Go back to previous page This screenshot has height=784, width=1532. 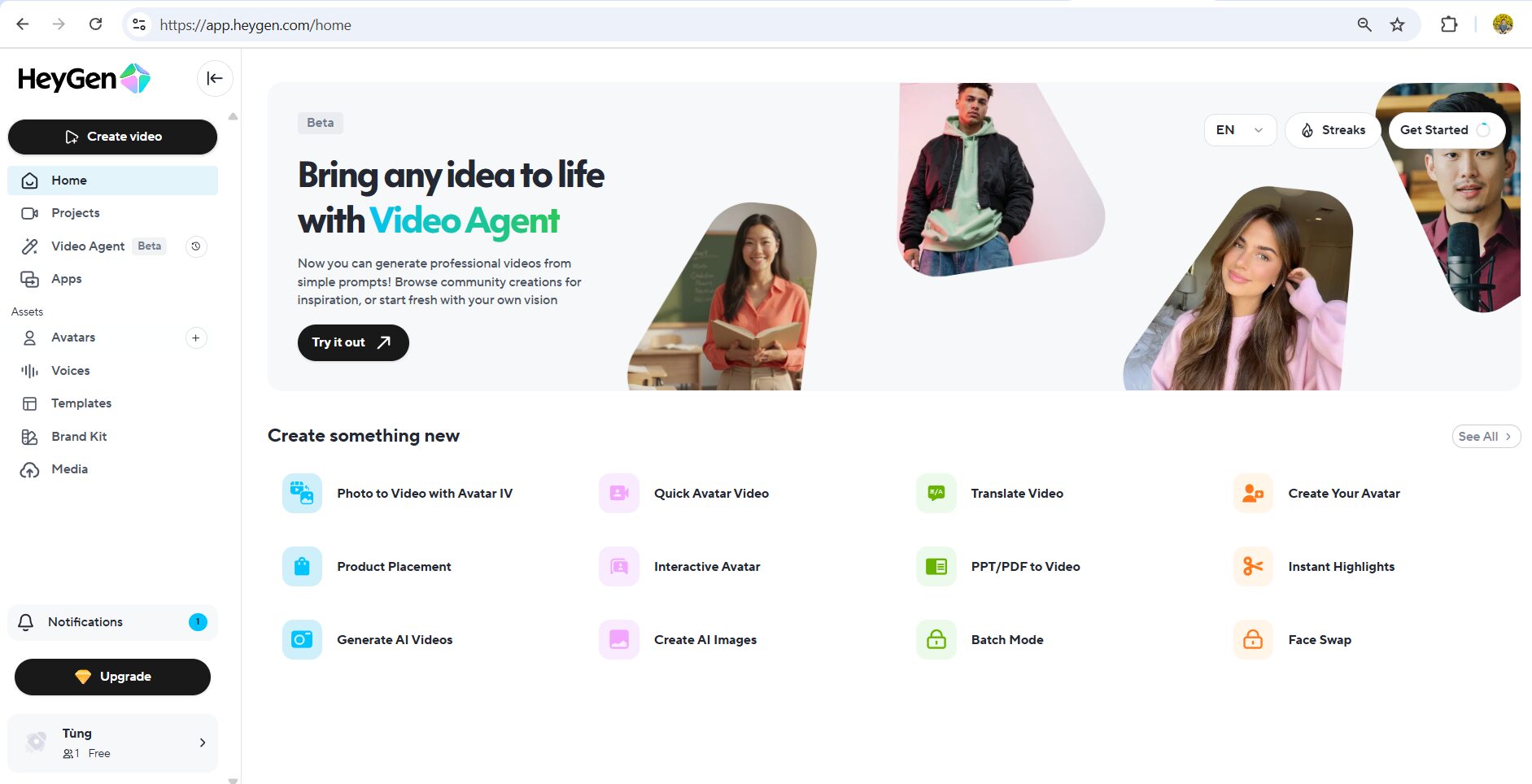click(23, 24)
